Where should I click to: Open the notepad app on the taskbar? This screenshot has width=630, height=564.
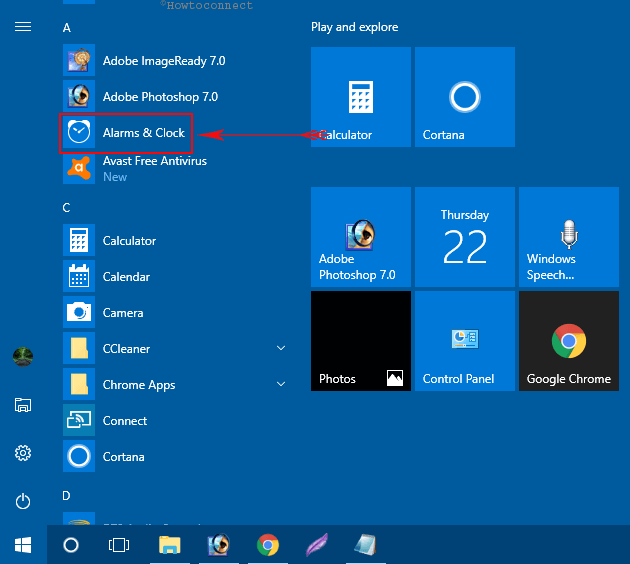366,545
